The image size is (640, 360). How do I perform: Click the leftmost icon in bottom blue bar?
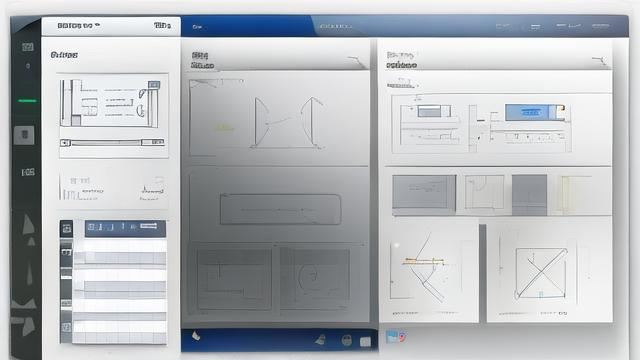[196, 336]
